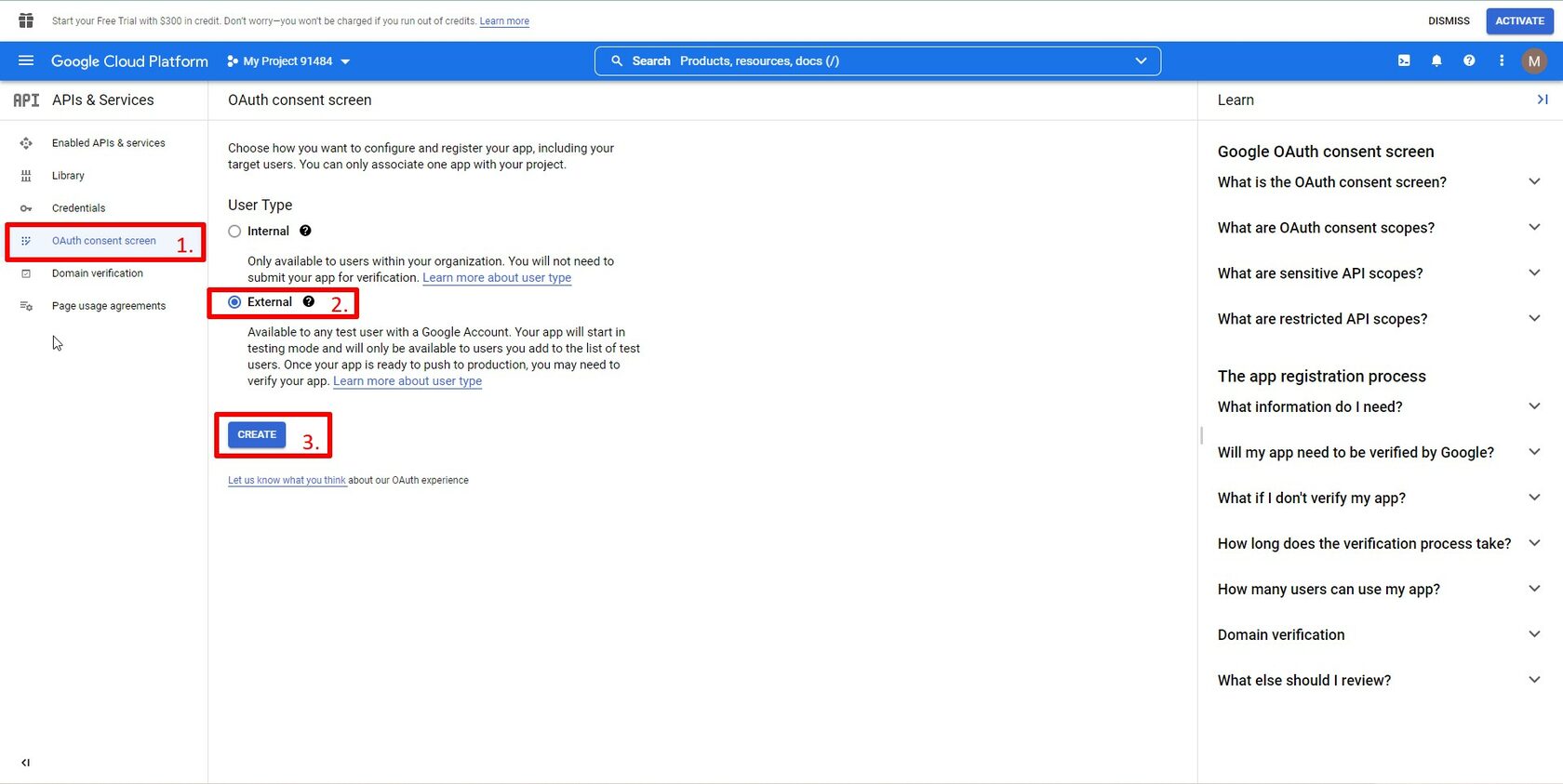Image resolution: width=1563 pixels, height=784 pixels.
Task: Click the ACTIVATE free trial button
Action: [x=1519, y=20]
